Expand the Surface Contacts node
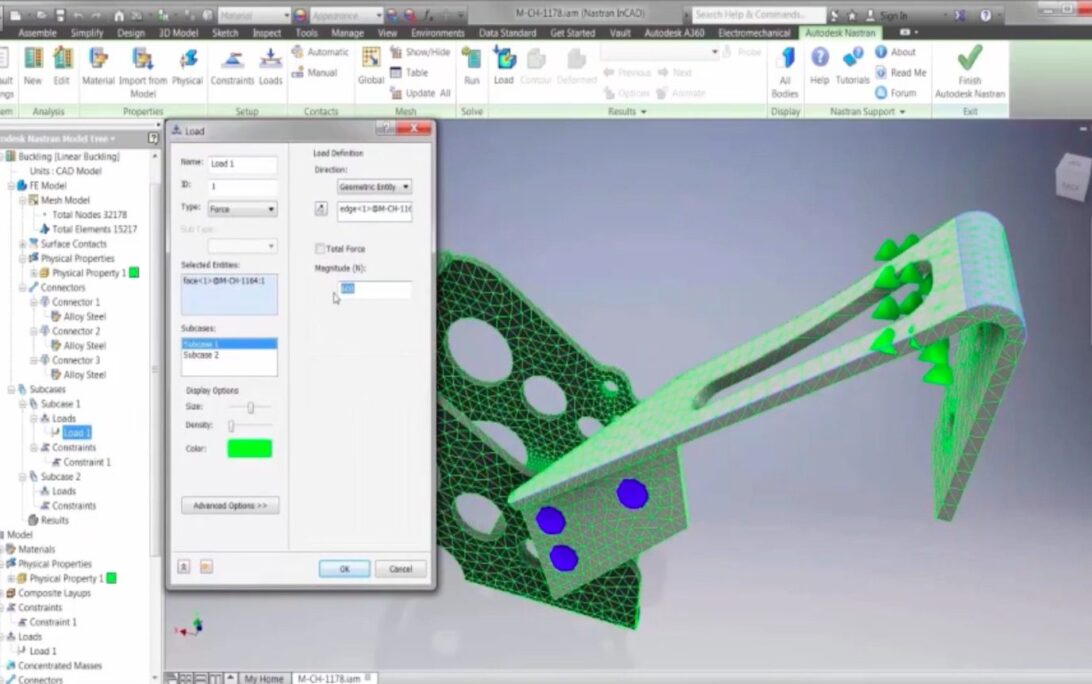Image resolution: width=1092 pixels, height=684 pixels. point(22,244)
